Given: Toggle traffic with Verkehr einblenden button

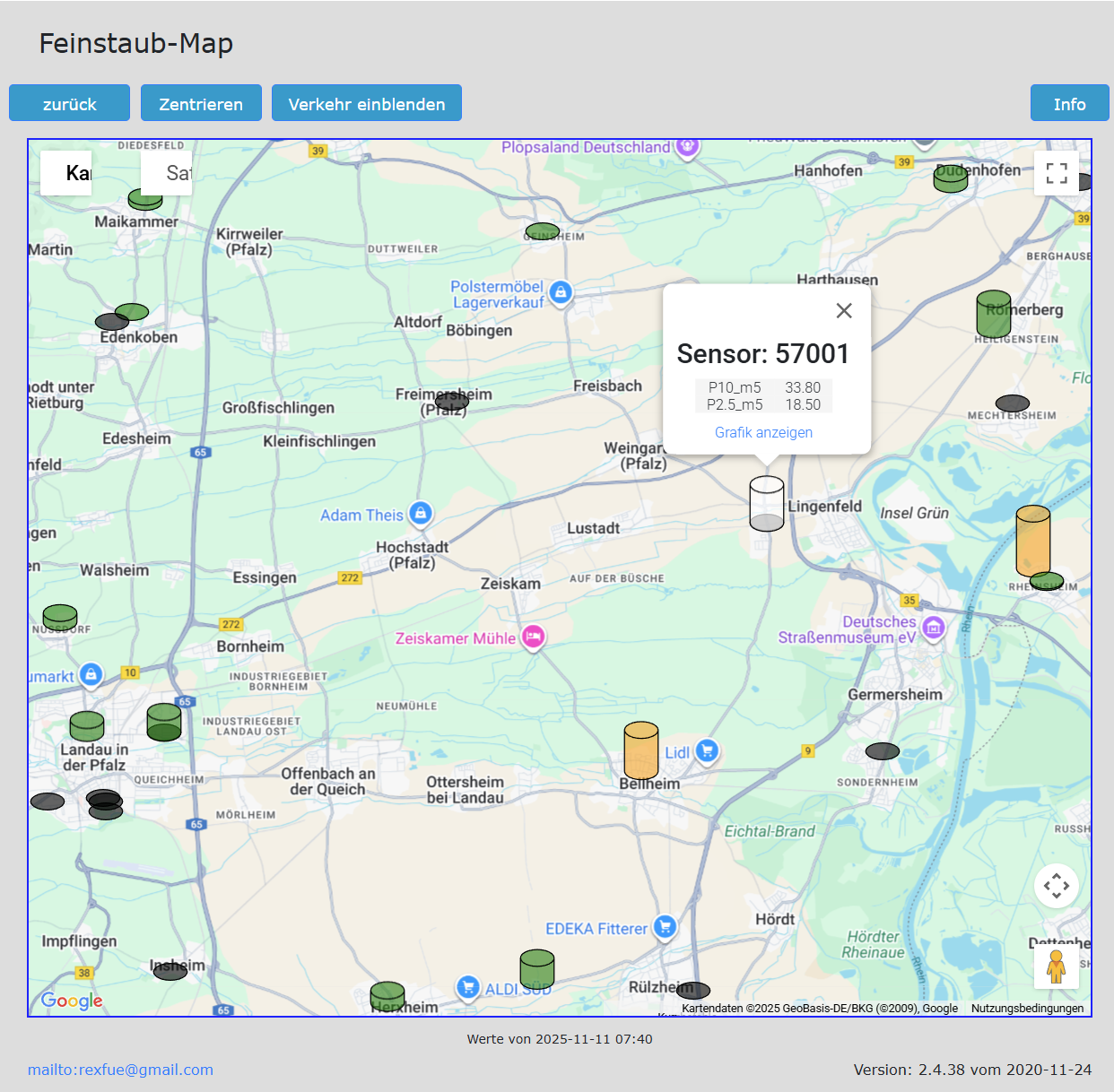Looking at the screenshot, I should pos(367,103).
